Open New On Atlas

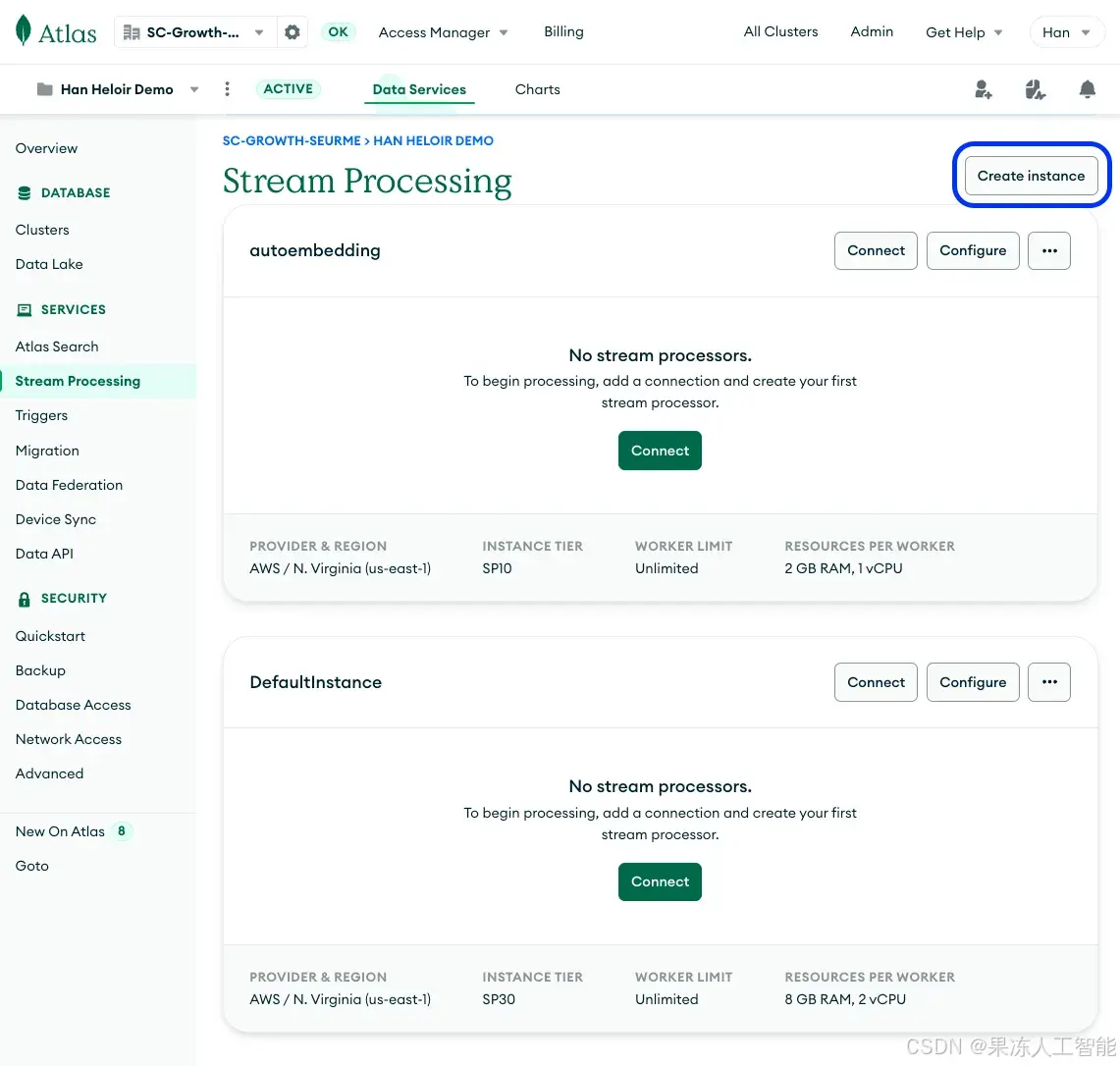pos(60,831)
